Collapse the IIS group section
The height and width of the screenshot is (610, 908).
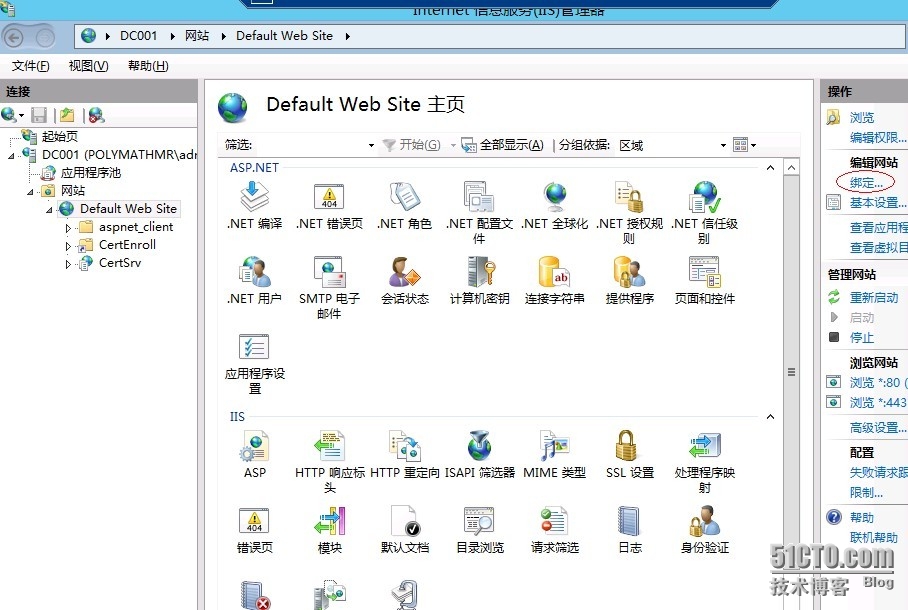point(770,417)
